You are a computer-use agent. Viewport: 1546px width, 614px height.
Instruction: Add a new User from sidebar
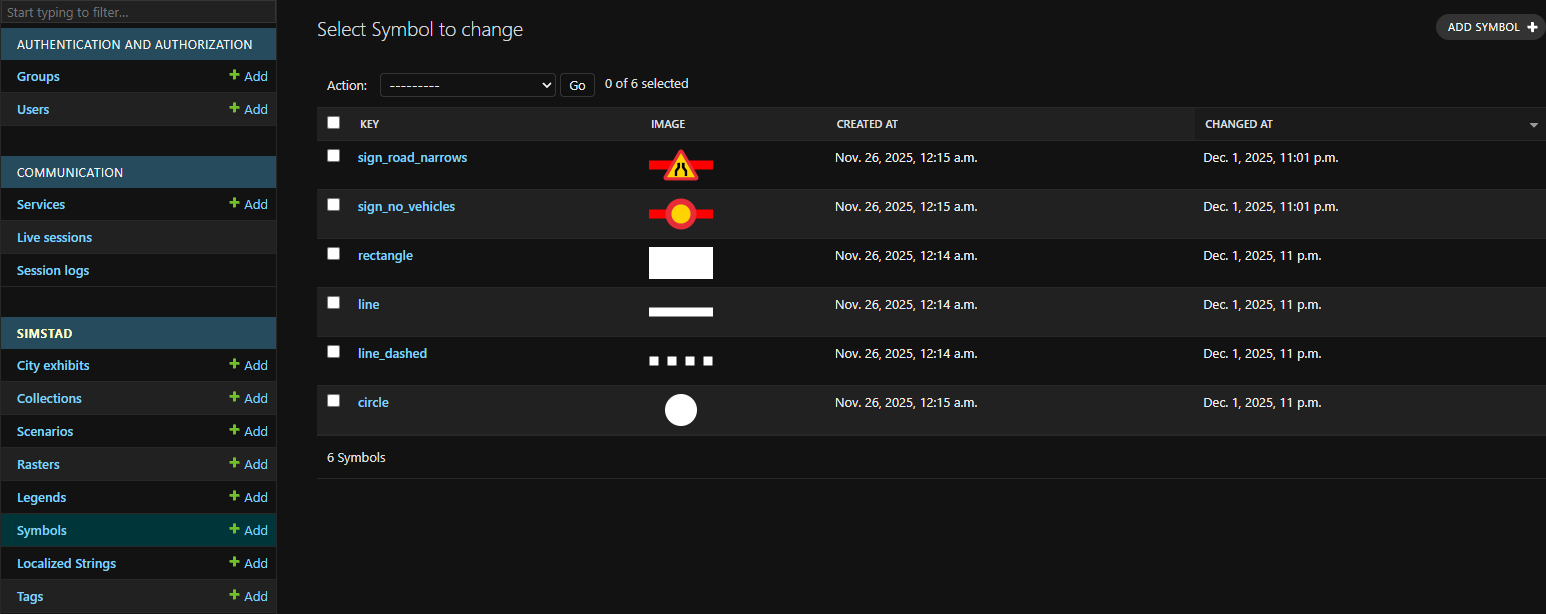[248, 109]
